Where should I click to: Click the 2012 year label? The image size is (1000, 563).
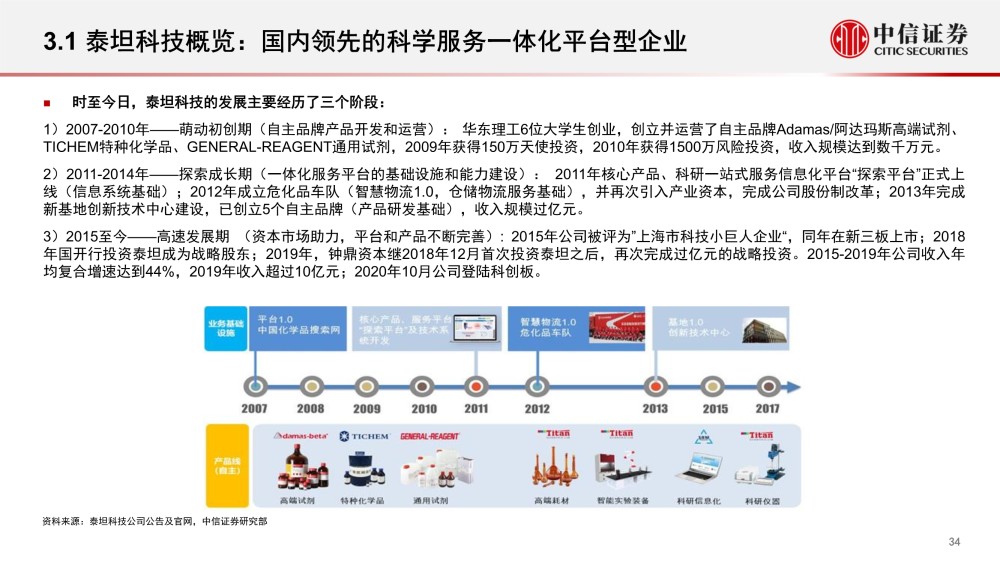pos(537,409)
